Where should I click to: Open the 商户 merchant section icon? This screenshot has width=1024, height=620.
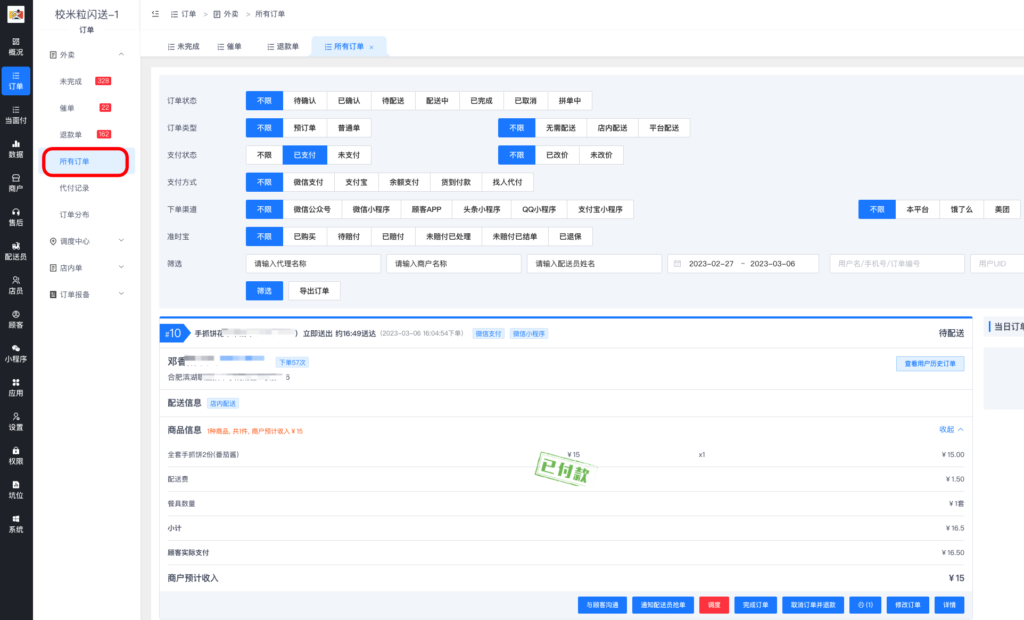pyautogui.click(x=15, y=182)
